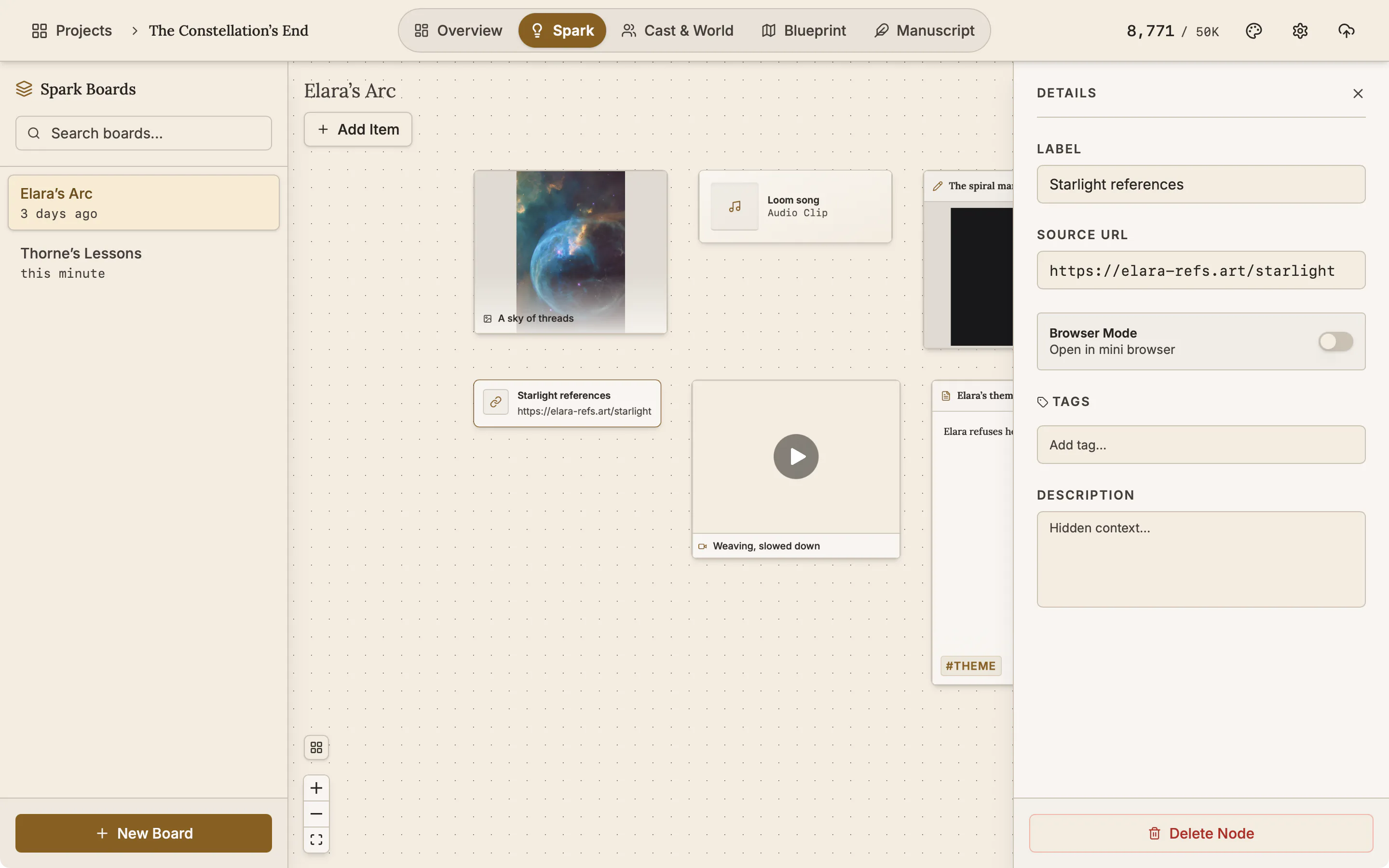Click the Description text area
This screenshot has height=868, width=1389.
tap(1201, 559)
